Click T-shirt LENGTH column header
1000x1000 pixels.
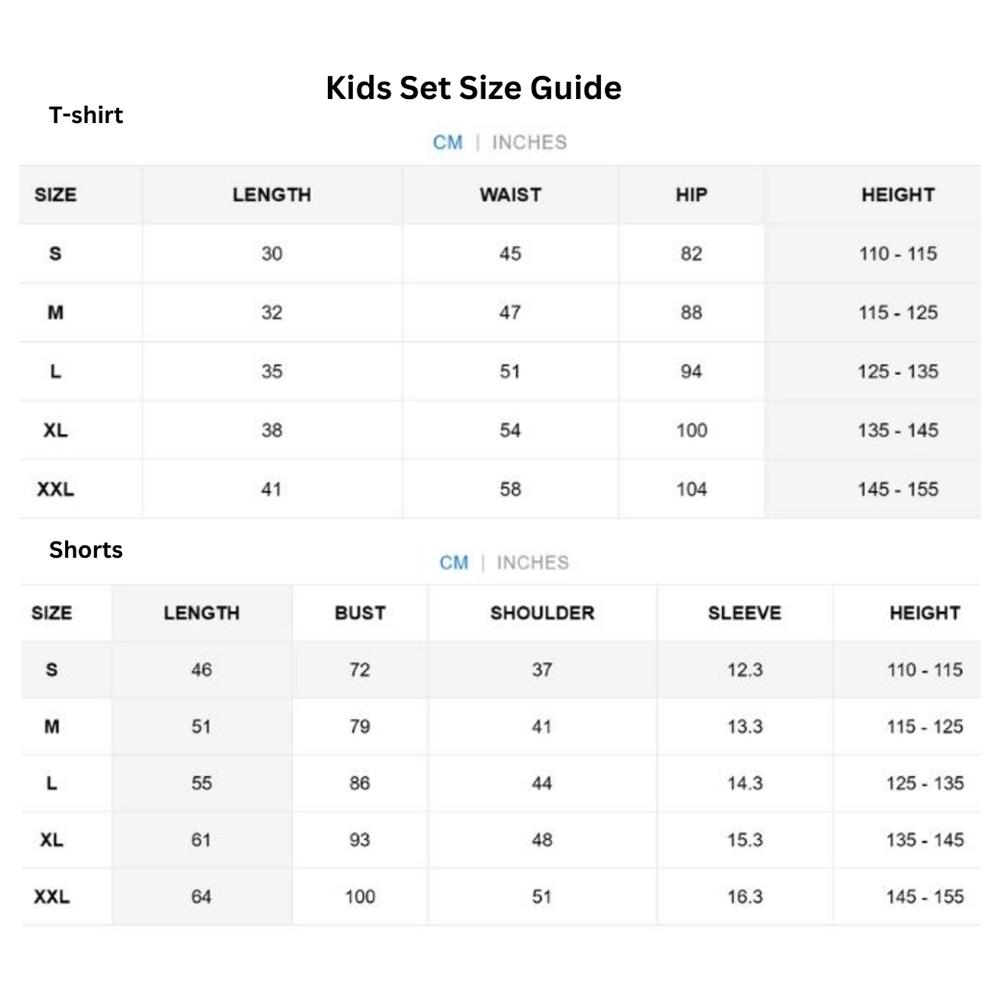[x=272, y=195]
